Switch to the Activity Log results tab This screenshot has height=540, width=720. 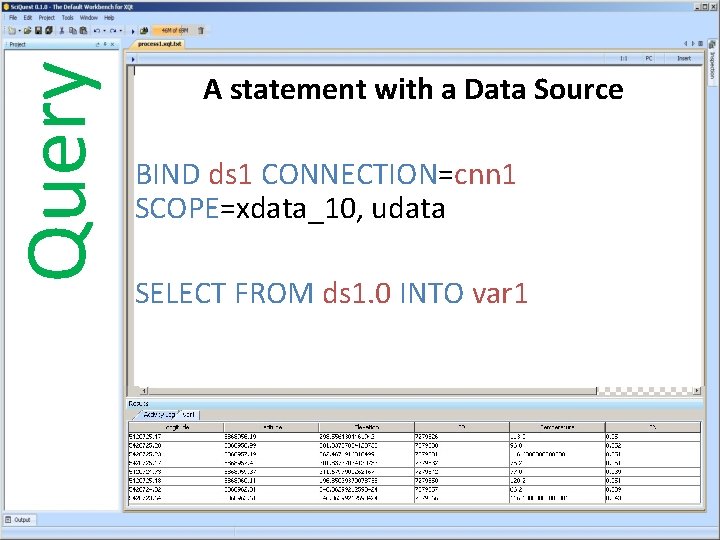[158, 414]
